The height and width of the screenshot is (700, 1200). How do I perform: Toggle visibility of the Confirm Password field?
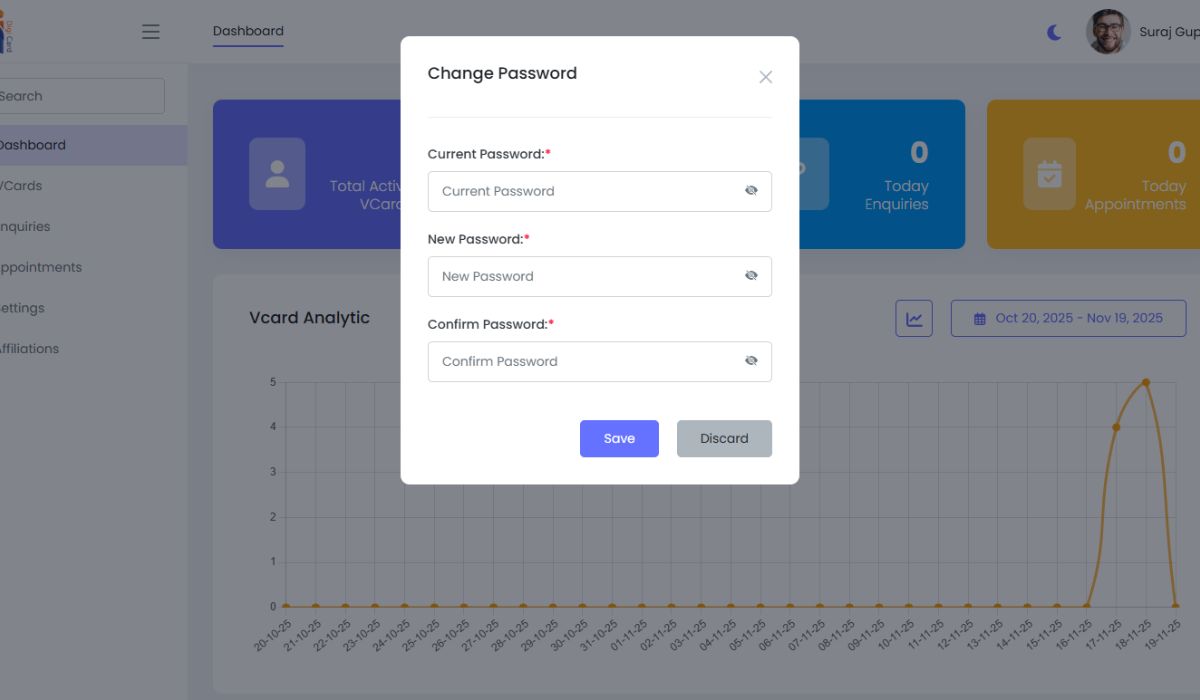tap(751, 360)
